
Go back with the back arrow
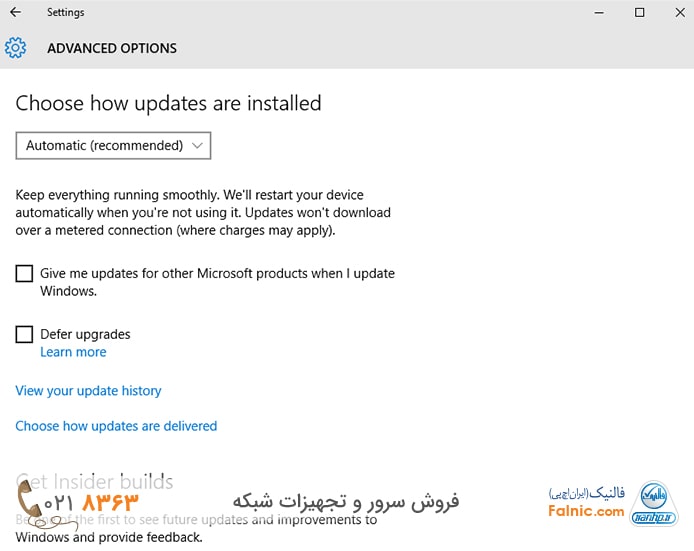tap(15, 13)
